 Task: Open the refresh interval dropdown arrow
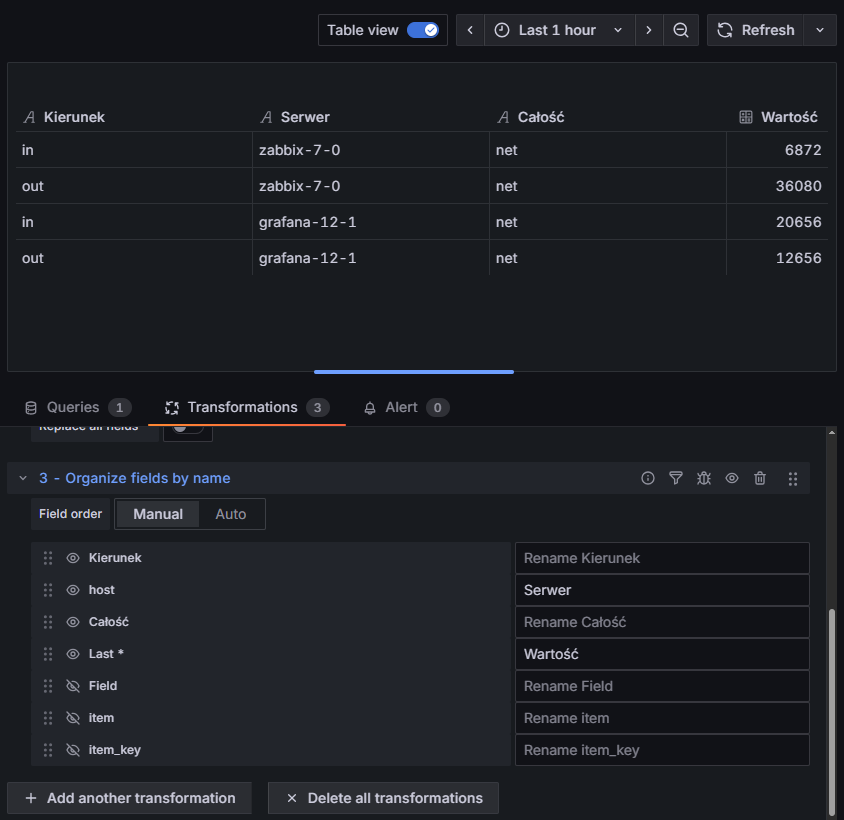point(820,30)
